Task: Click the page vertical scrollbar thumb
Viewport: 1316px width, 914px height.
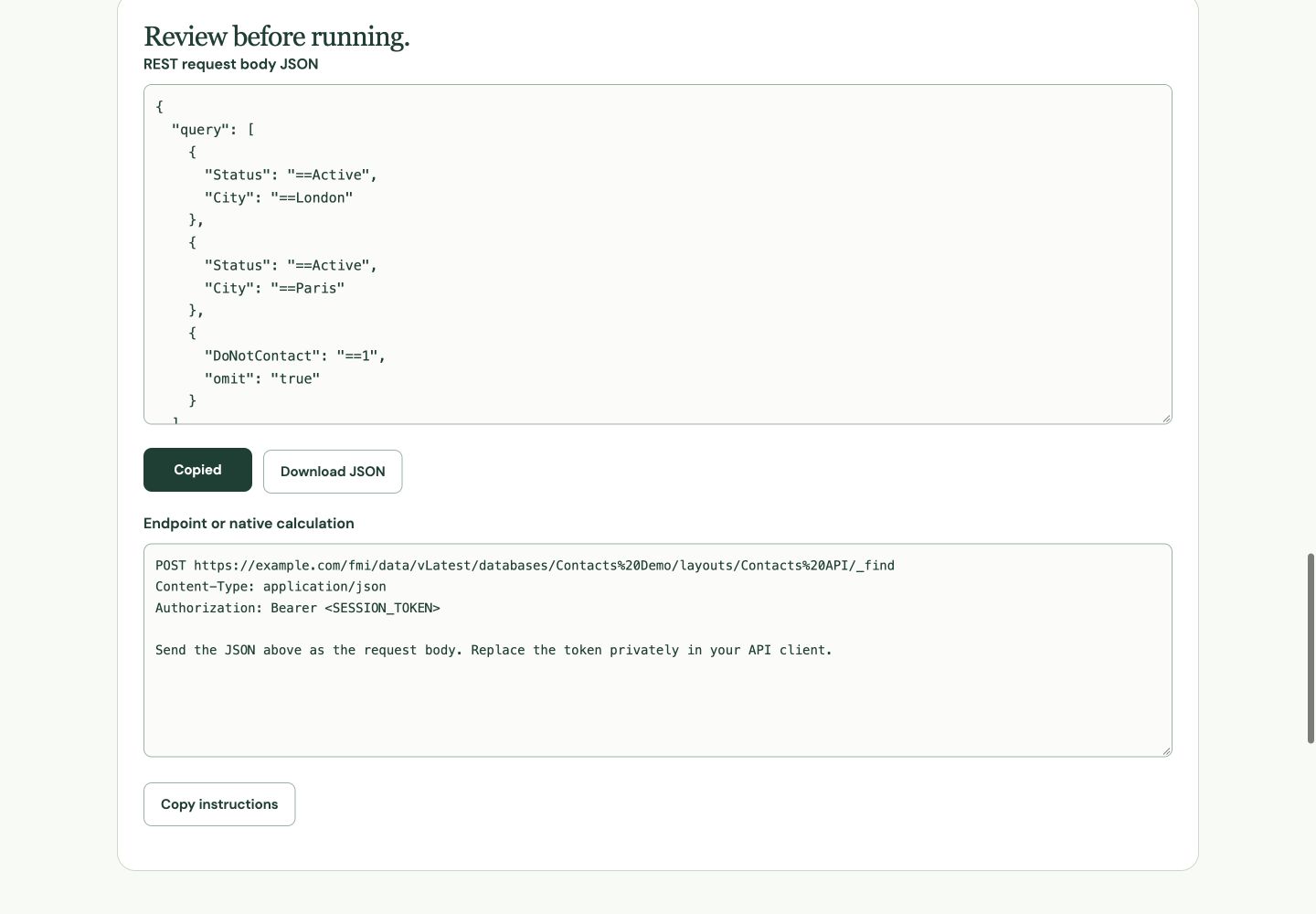Action: point(1311,648)
